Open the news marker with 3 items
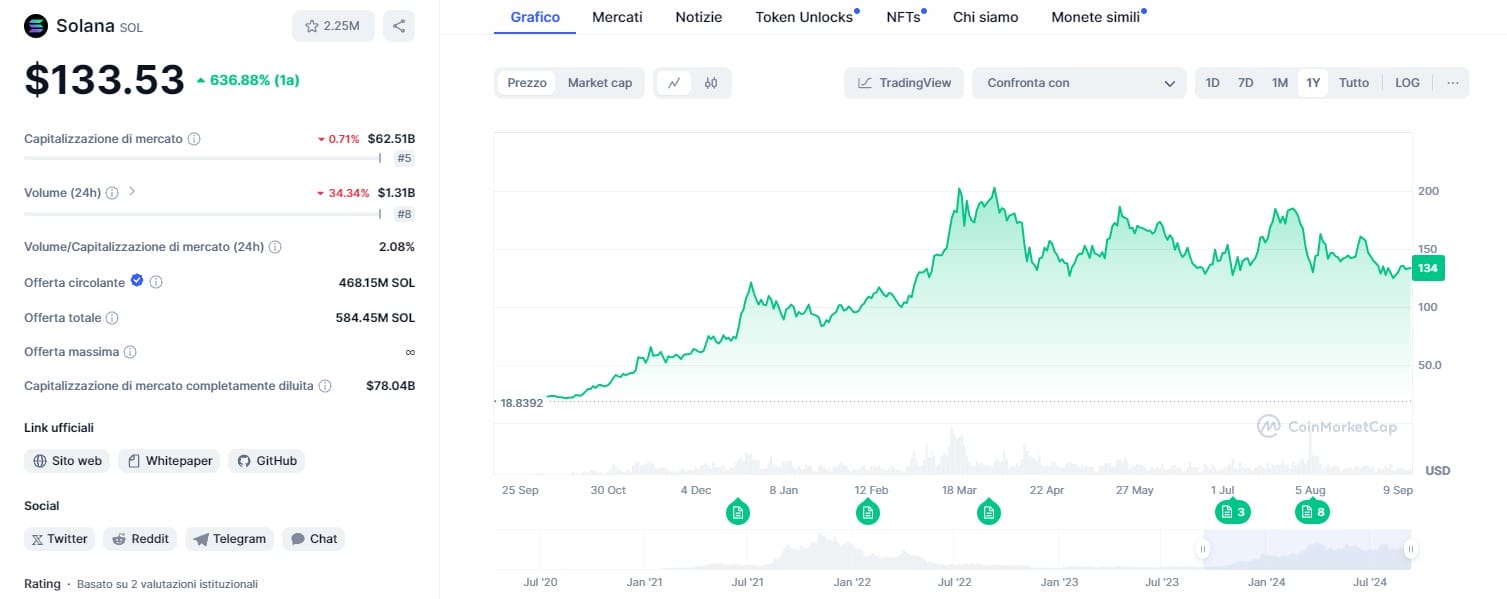 coord(1232,512)
